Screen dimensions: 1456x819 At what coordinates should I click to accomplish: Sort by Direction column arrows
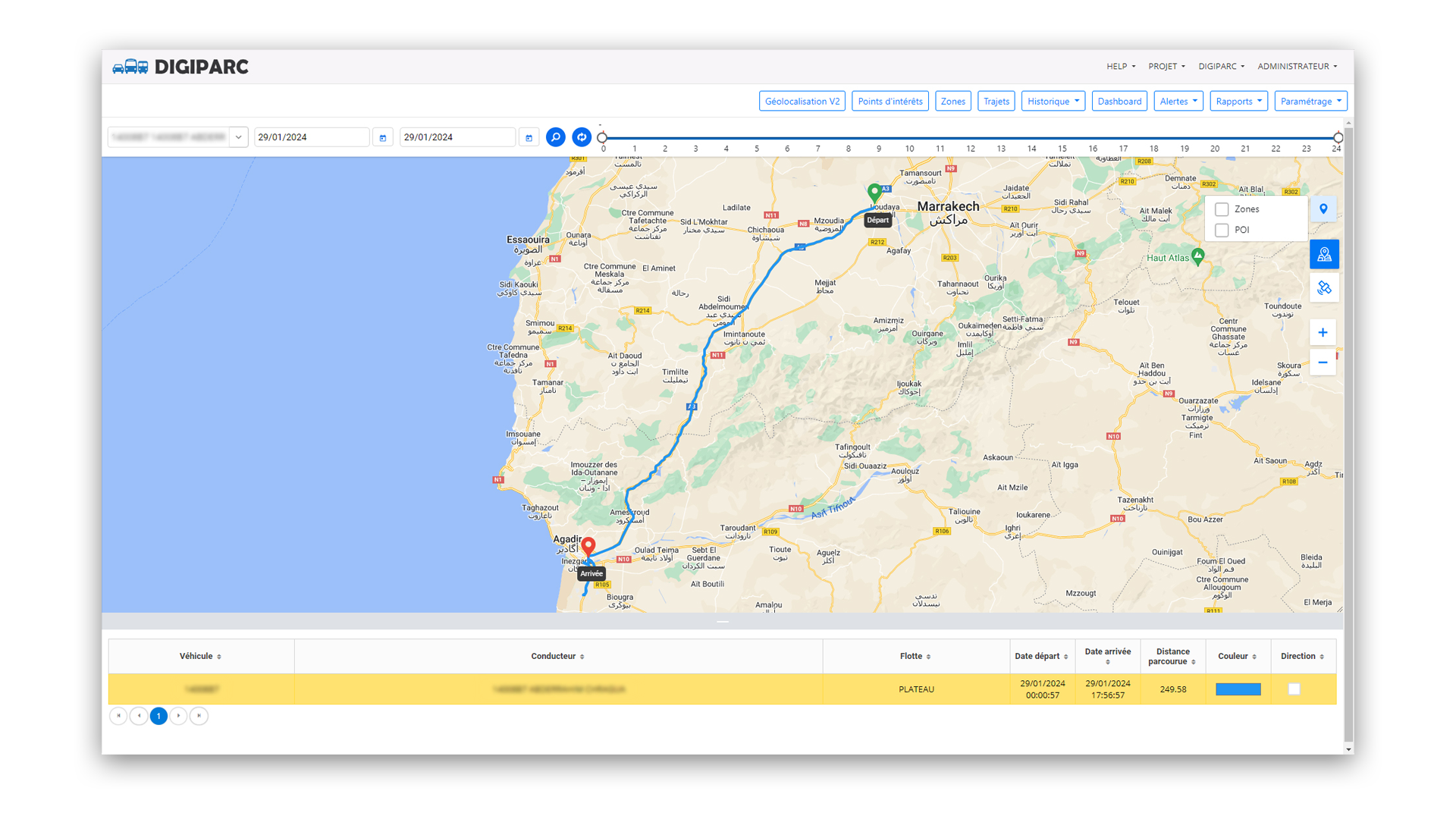click(x=1322, y=657)
